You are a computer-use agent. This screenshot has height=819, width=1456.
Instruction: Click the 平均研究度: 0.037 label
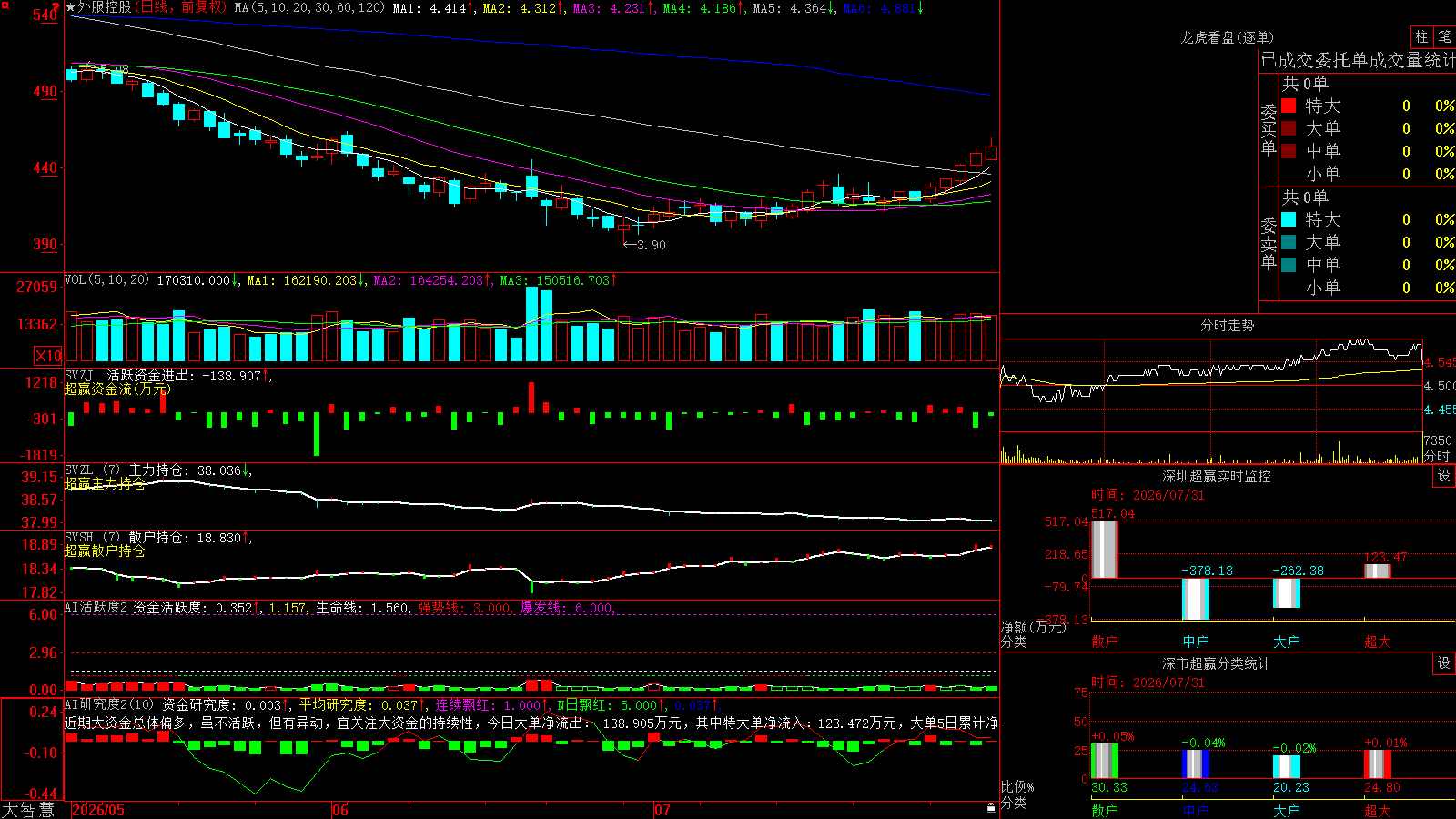[362, 705]
